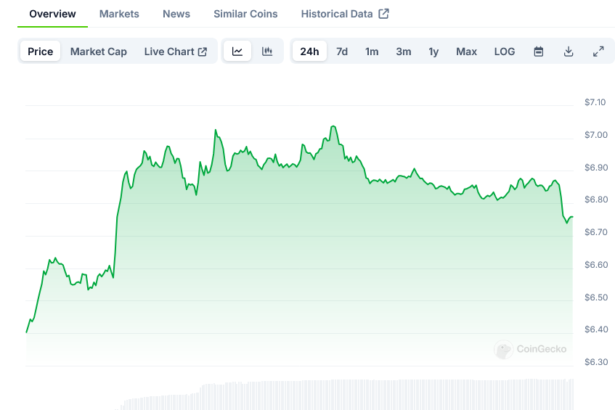The image size is (615, 410).
Task: Click the $7.00 peak on the price line
Action: click(x=334, y=127)
